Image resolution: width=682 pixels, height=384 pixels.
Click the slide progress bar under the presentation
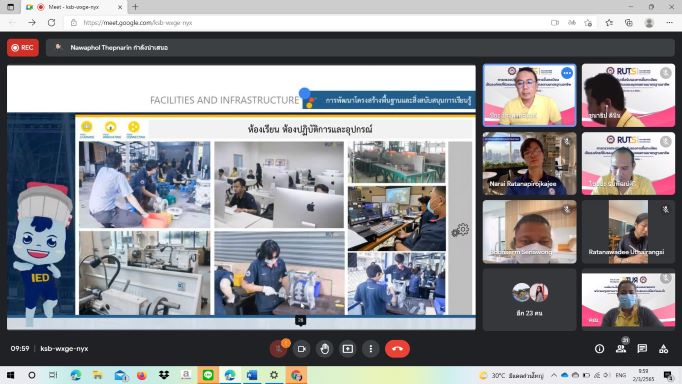pyautogui.click(x=241, y=323)
